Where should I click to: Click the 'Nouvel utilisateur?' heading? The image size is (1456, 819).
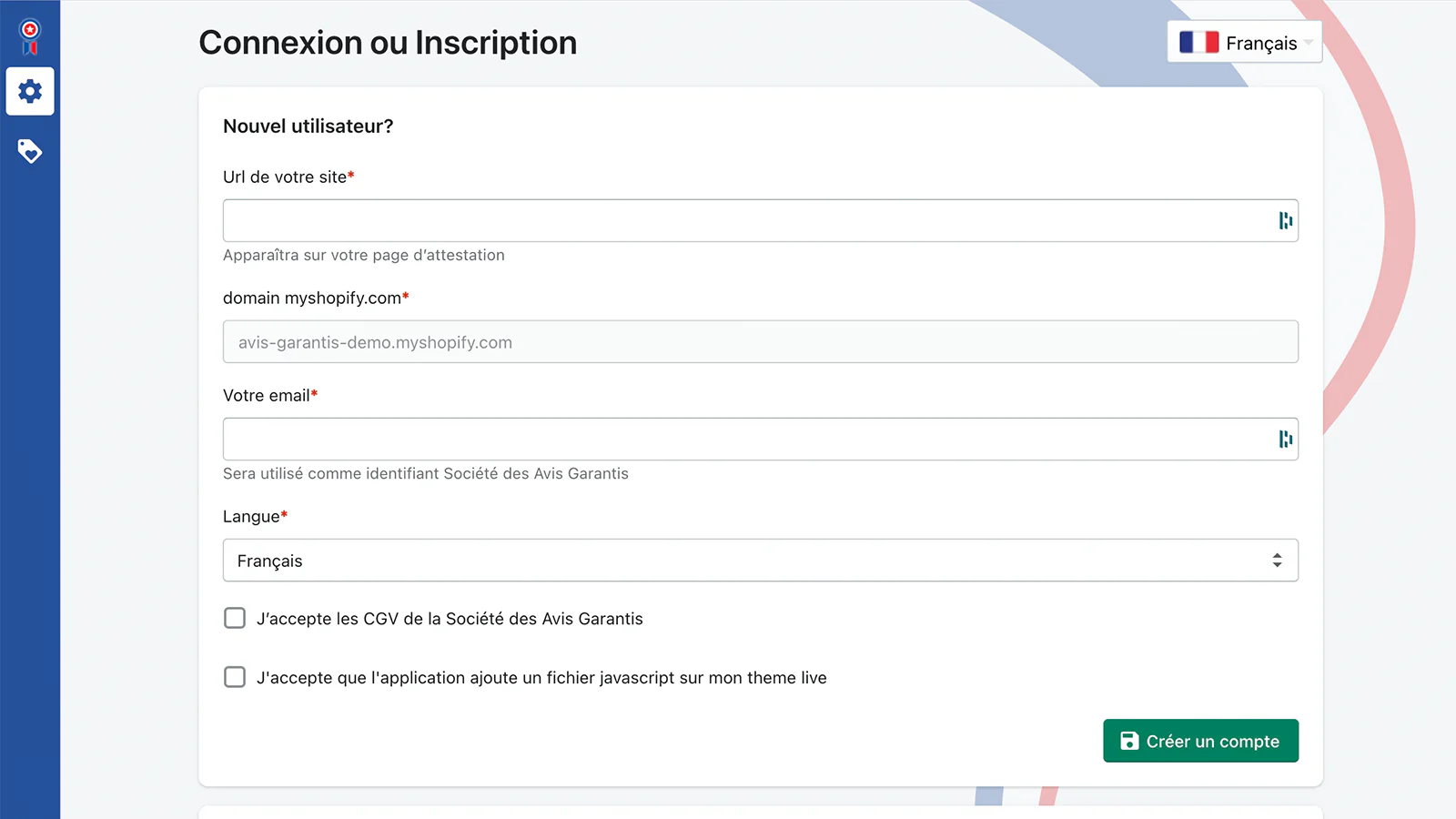pyautogui.click(x=308, y=126)
